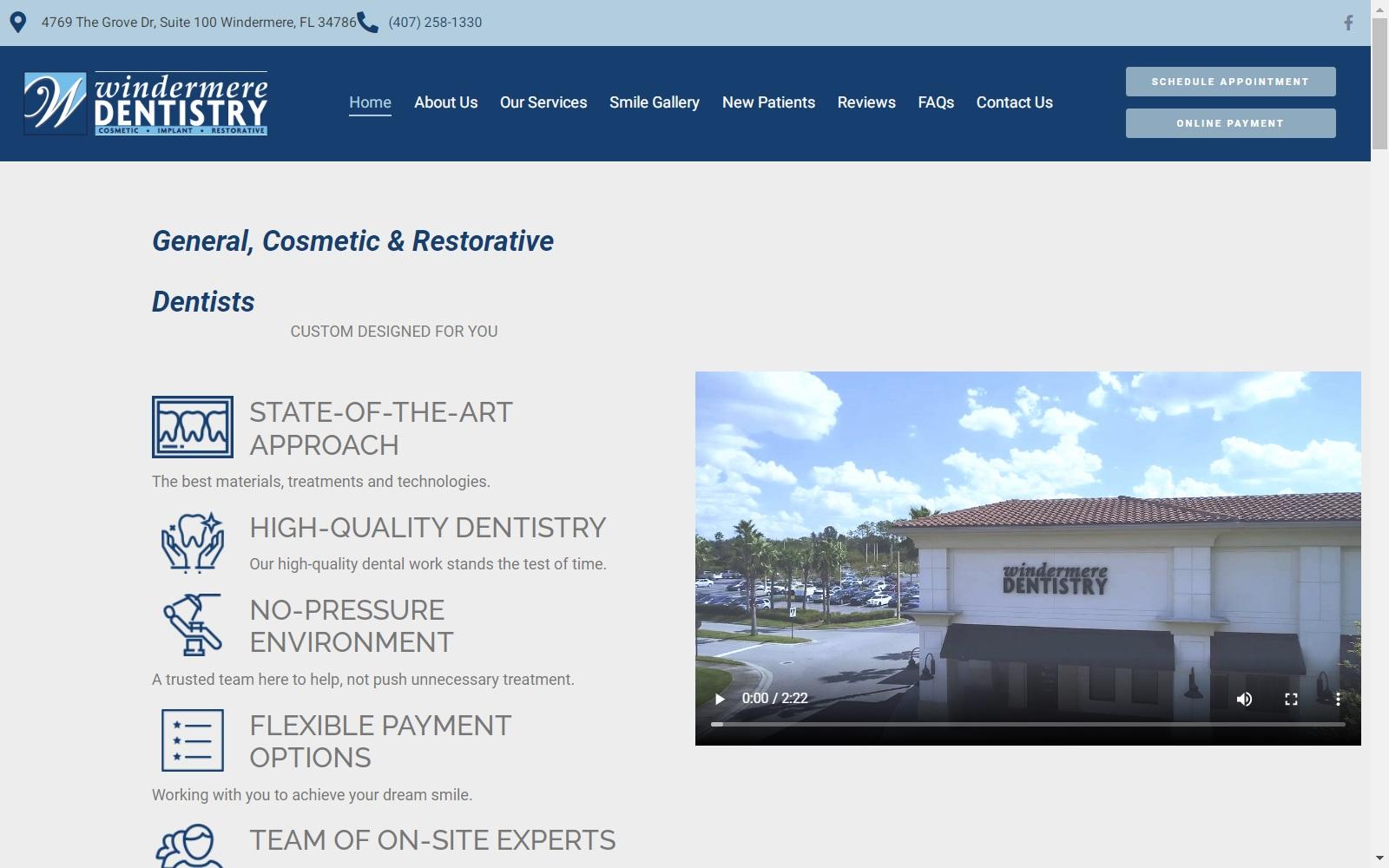Visit the Smile Gallery page
Viewport: 1389px width, 868px height.
coord(655,102)
